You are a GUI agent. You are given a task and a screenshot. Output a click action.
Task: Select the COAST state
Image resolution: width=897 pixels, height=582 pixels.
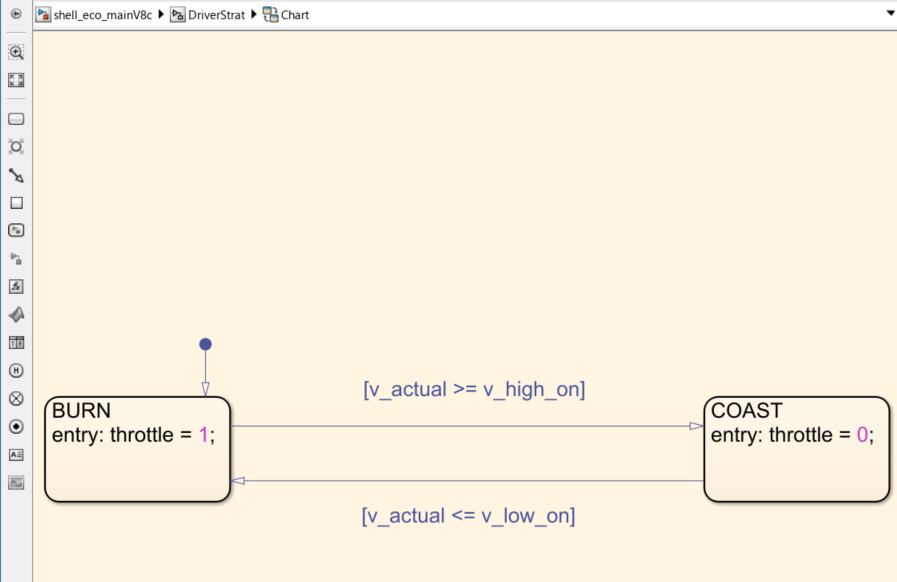pos(795,448)
